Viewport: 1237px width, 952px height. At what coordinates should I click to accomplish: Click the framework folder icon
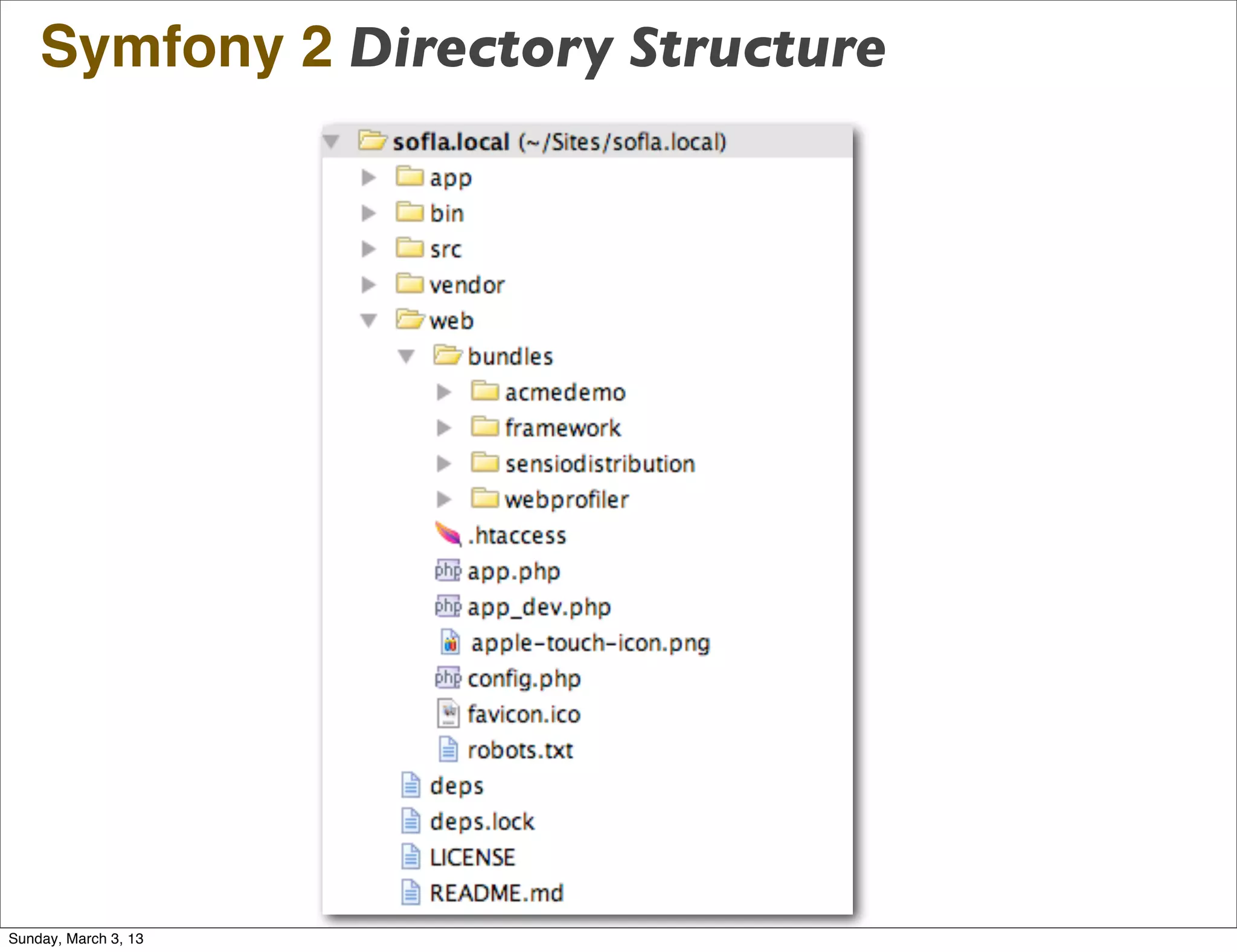pyautogui.click(x=485, y=426)
